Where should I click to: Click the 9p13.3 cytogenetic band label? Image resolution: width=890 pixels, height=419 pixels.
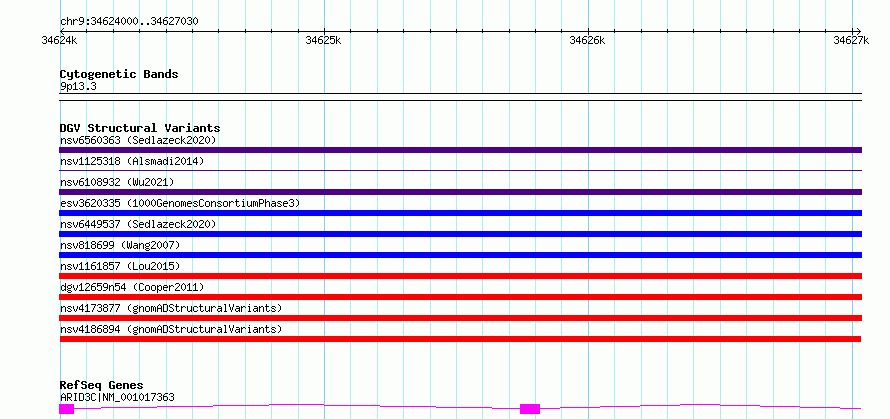[76, 86]
